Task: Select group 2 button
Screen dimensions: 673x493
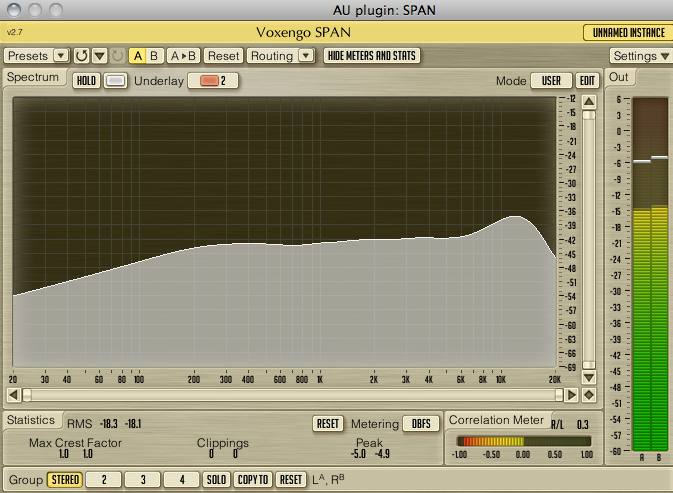Action: point(104,479)
